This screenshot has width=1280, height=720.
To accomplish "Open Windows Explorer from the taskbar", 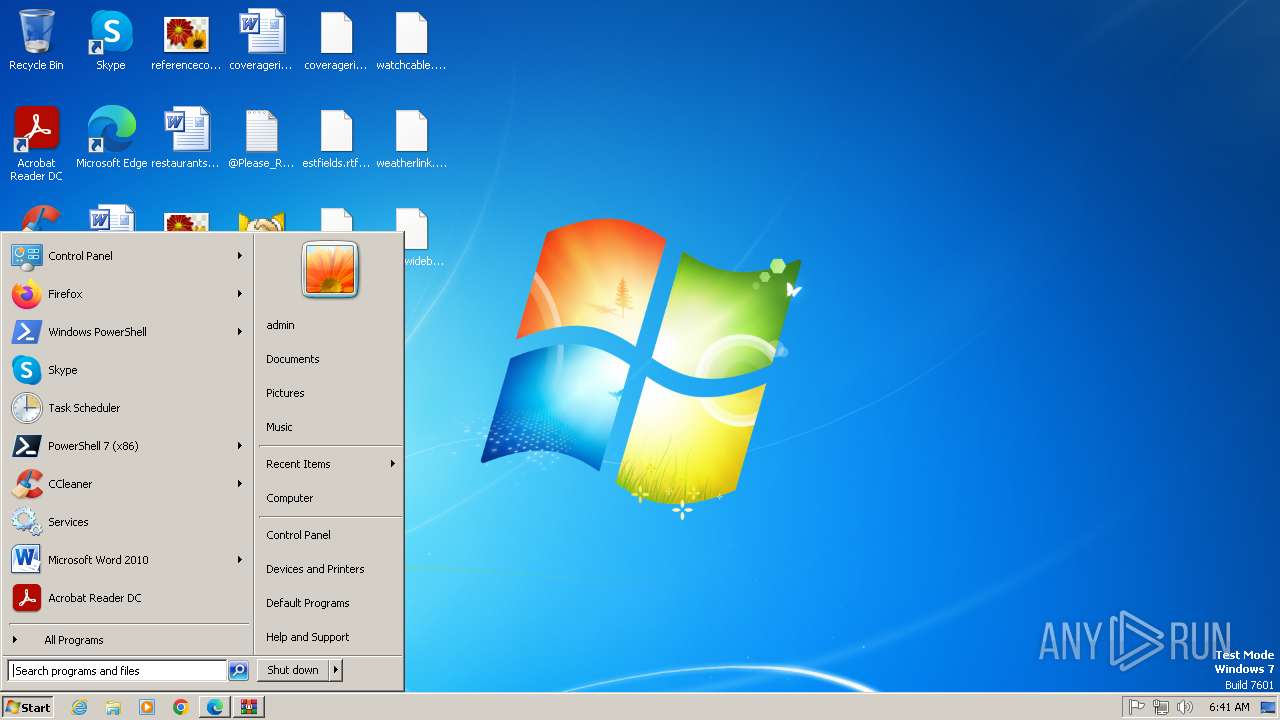I will click(x=113, y=707).
